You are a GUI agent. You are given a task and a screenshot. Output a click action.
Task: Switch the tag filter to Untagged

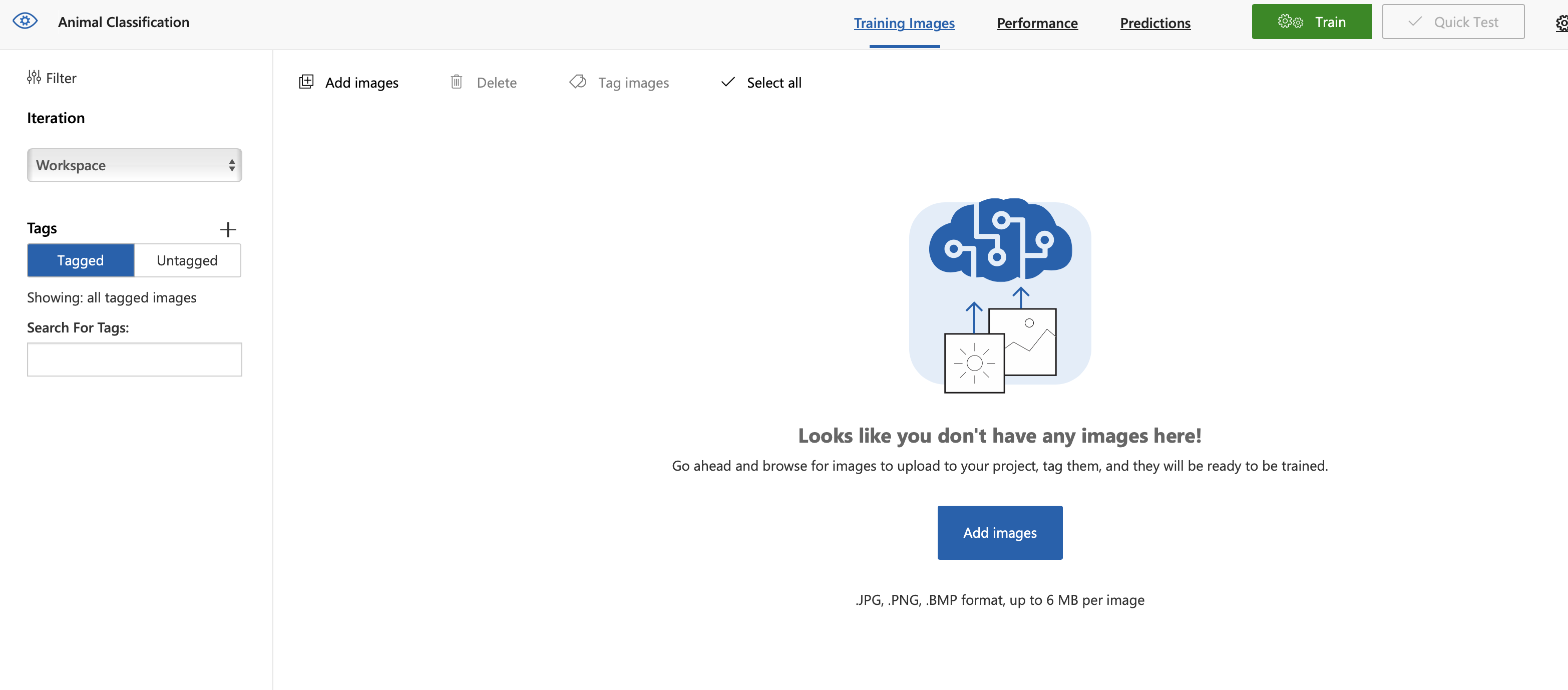(187, 261)
